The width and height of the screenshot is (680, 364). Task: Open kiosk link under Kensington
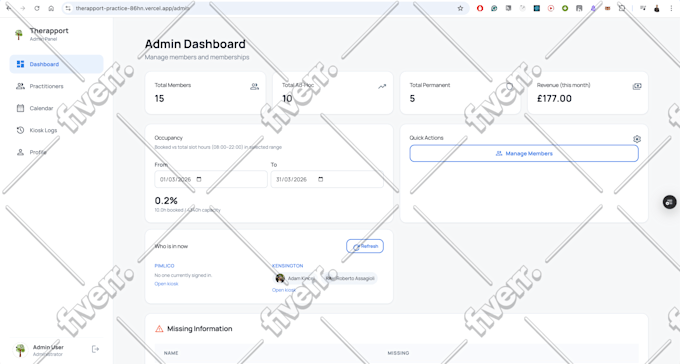[284, 290]
